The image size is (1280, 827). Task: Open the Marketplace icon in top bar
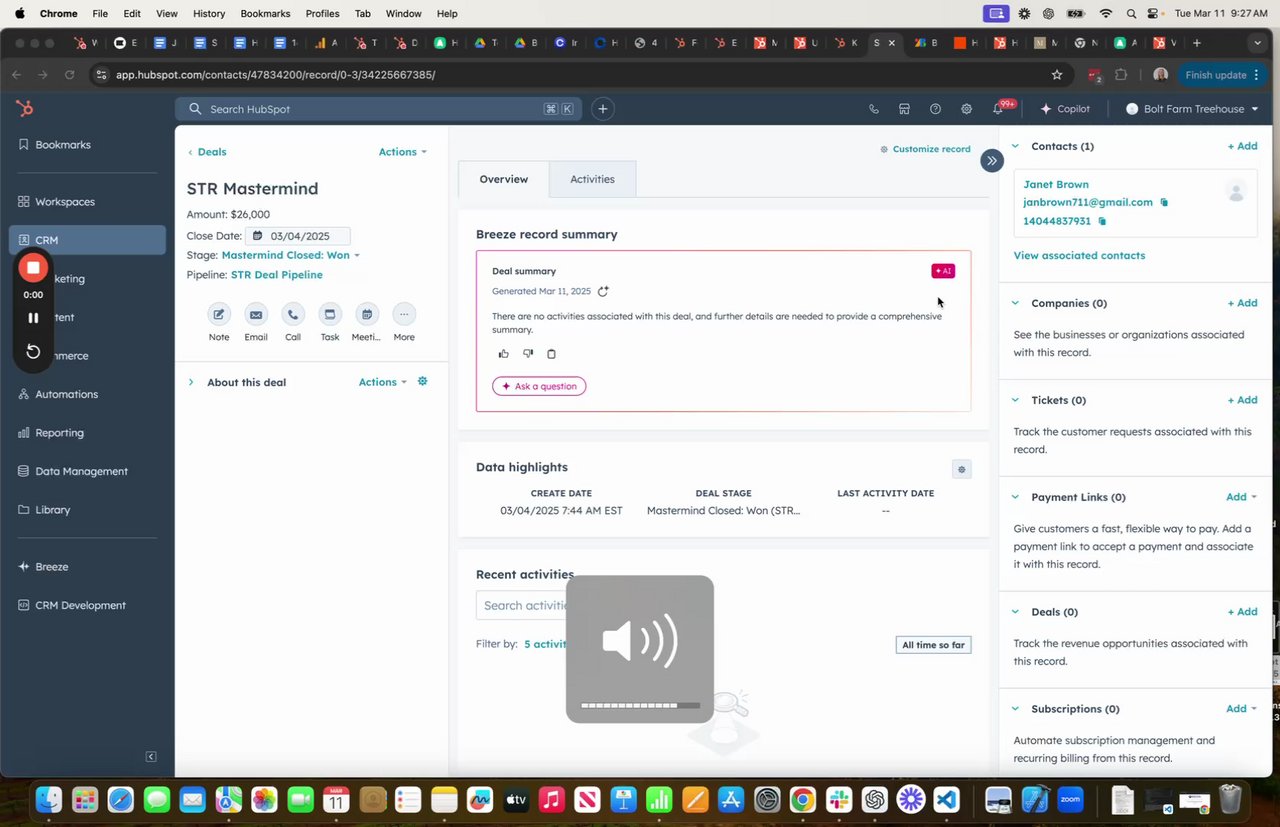coord(904,109)
